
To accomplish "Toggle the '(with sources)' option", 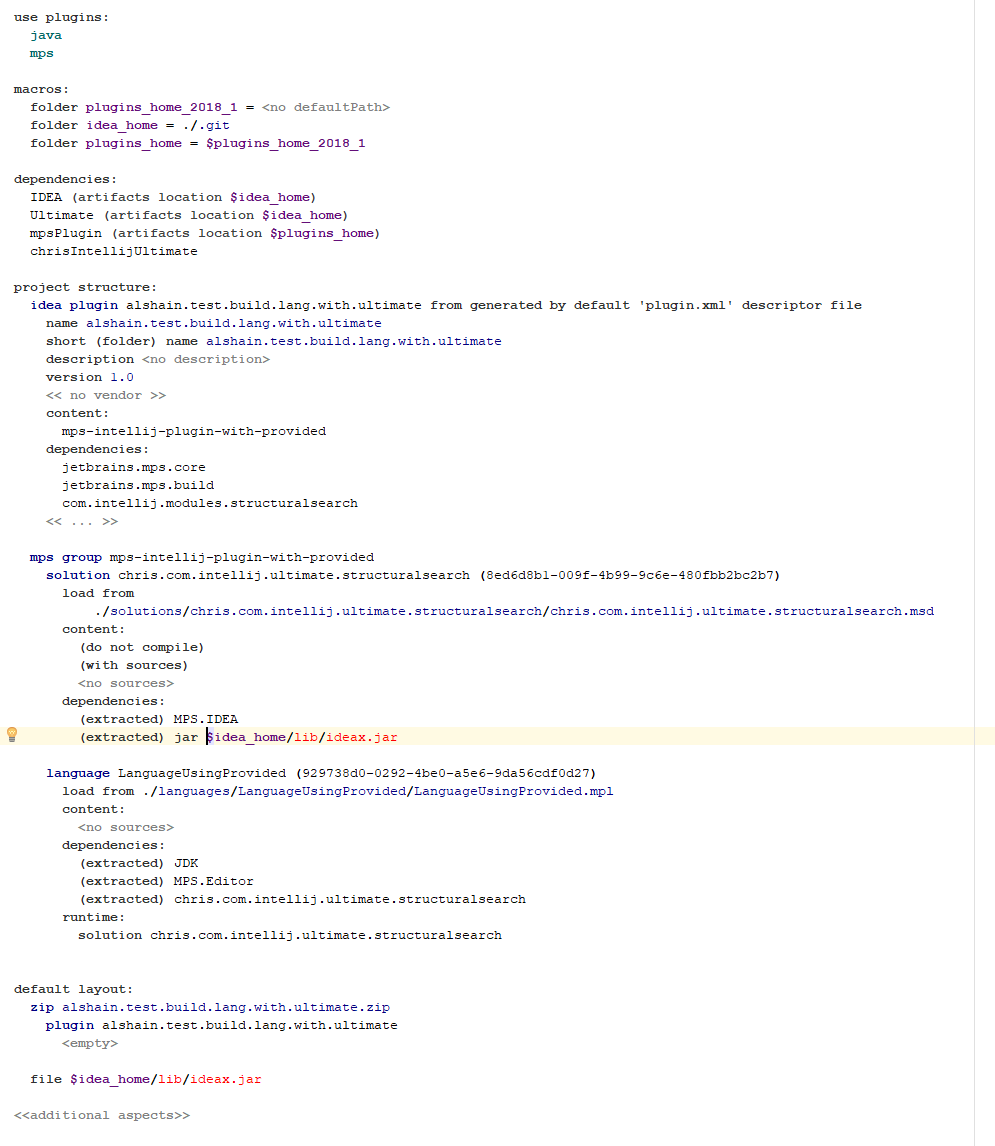I will 133,665.
